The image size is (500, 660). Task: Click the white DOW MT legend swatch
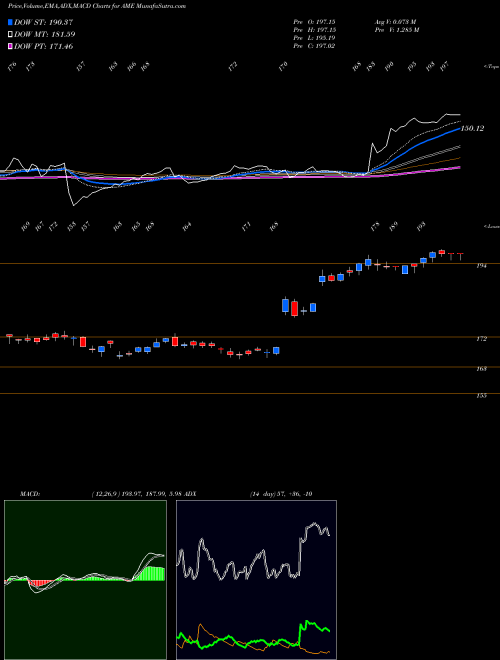pyautogui.click(x=10, y=35)
